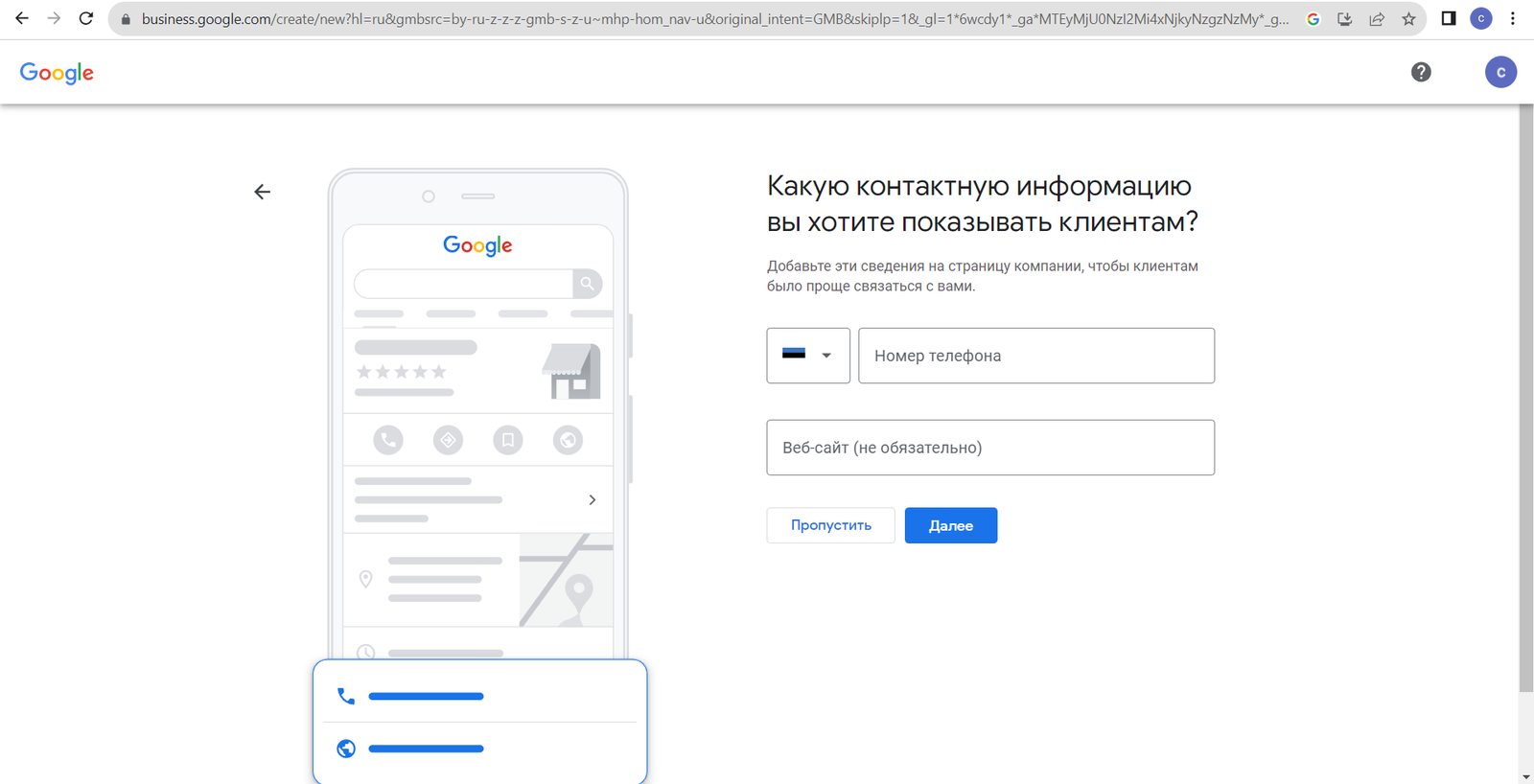
Task: Go back with the page's left arrow
Action: click(x=263, y=192)
